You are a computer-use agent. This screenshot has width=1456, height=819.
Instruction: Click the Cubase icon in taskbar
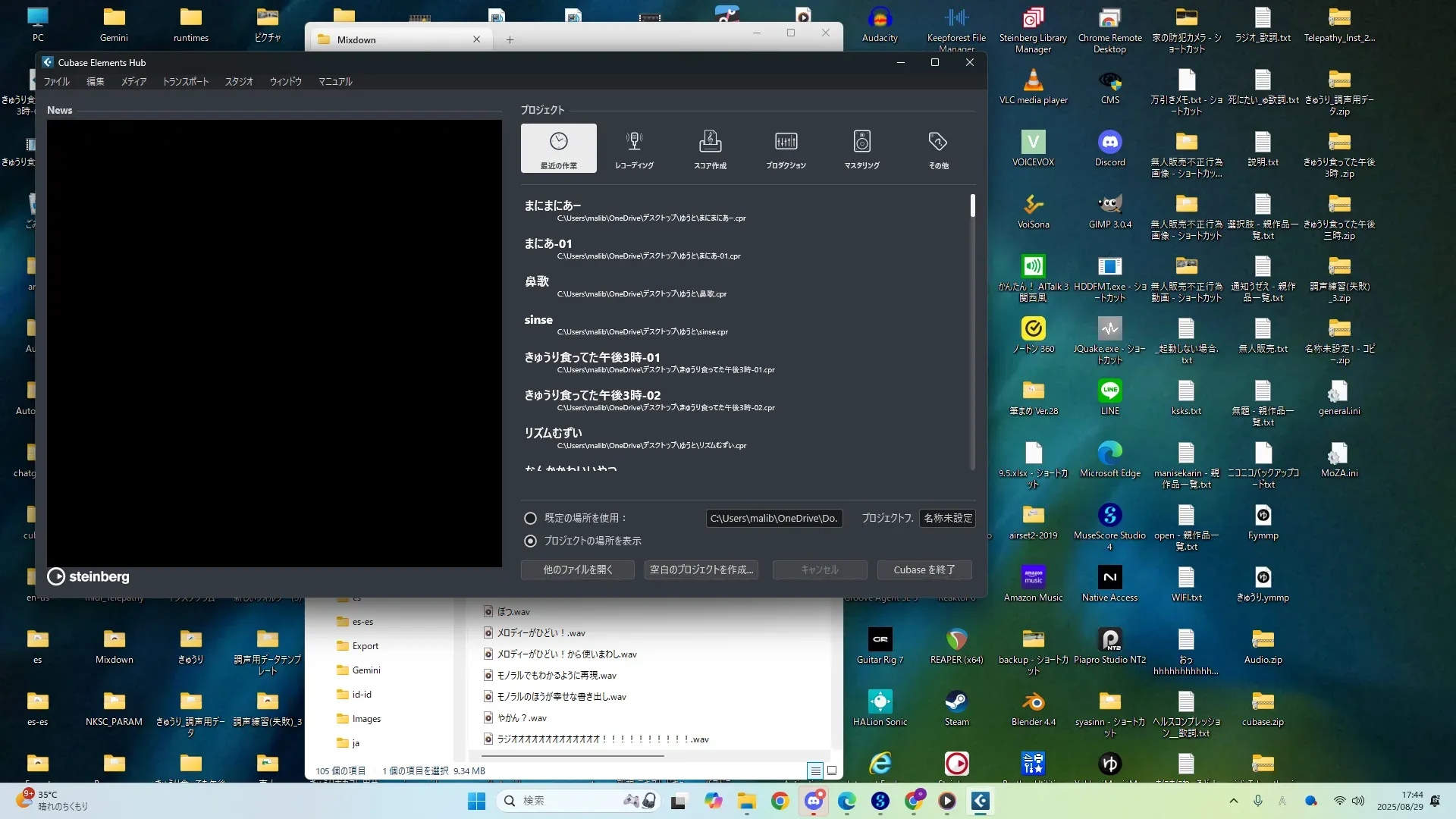coord(980,801)
